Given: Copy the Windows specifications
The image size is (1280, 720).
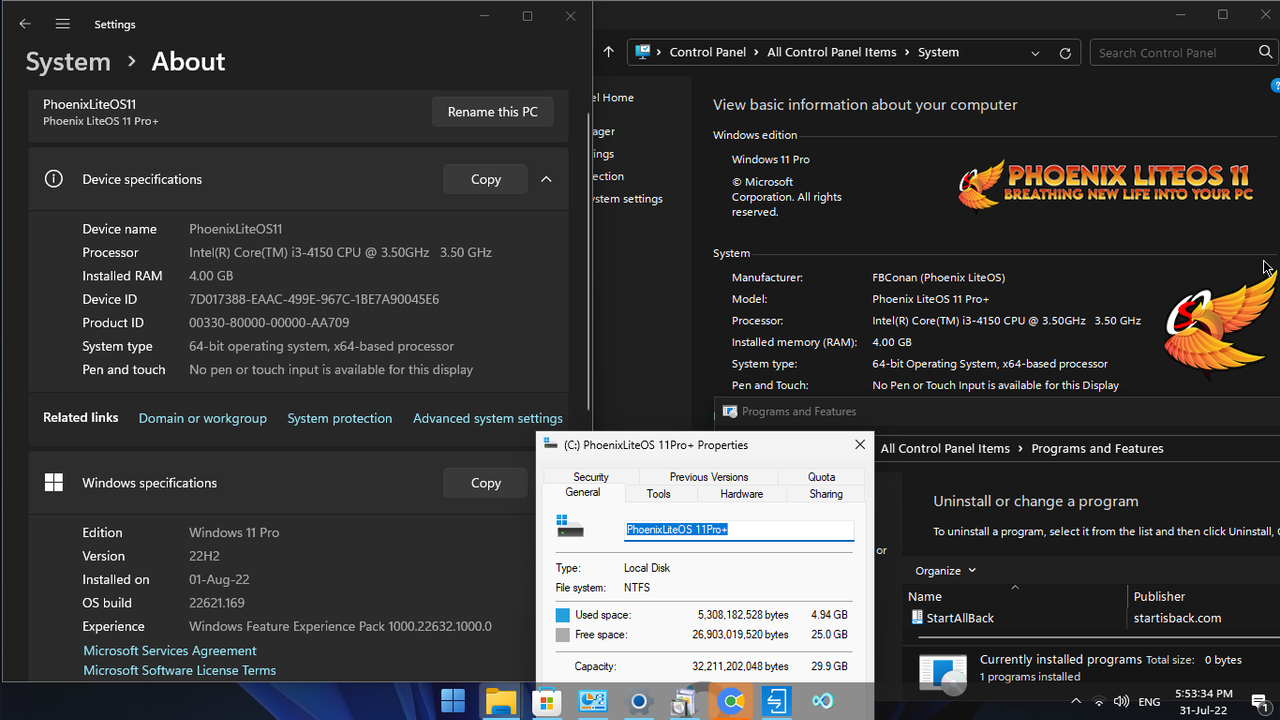Looking at the screenshot, I should pos(485,482).
